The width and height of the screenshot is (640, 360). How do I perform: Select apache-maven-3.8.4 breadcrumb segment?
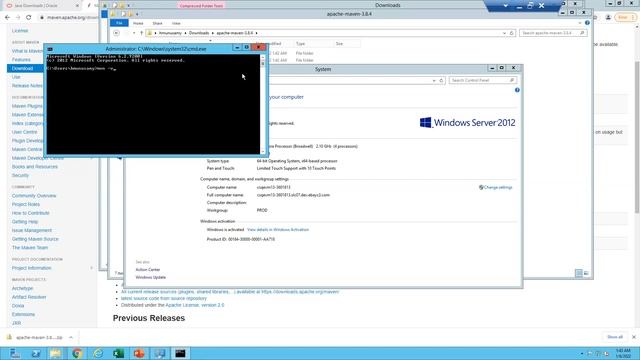235,33
